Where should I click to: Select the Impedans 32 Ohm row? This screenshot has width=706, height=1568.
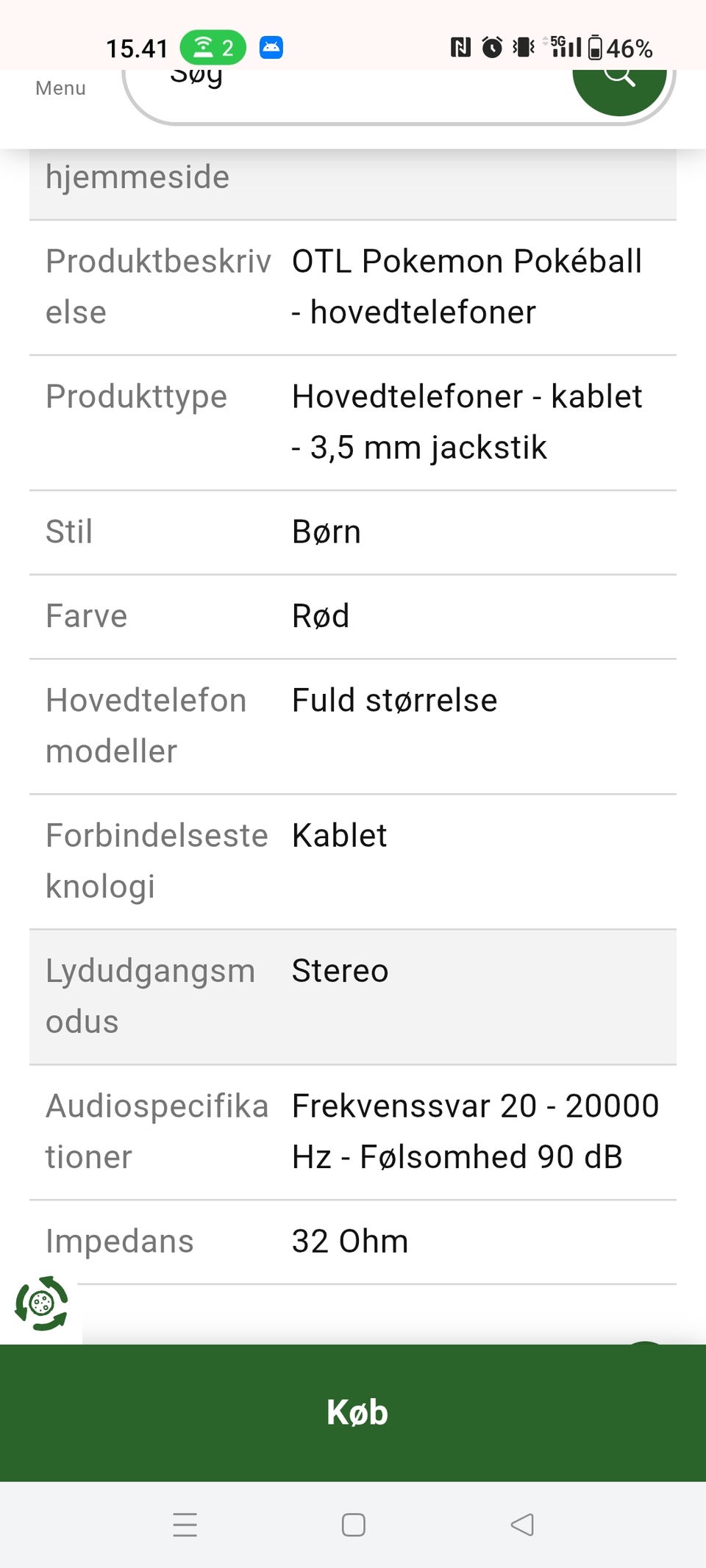pyautogui.click(x=353, y=1242)
